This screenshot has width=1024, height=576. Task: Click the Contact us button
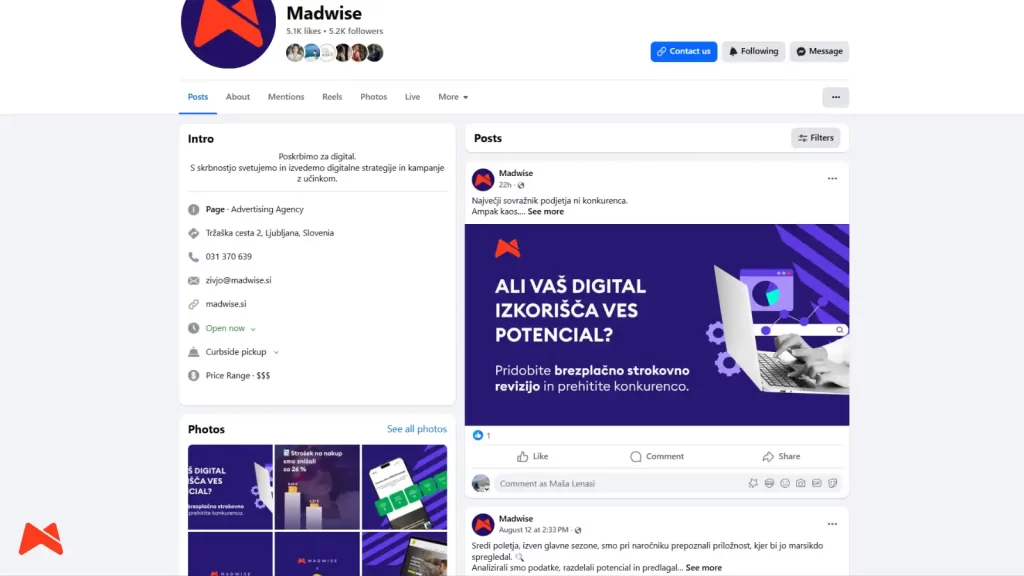point(683,51)
